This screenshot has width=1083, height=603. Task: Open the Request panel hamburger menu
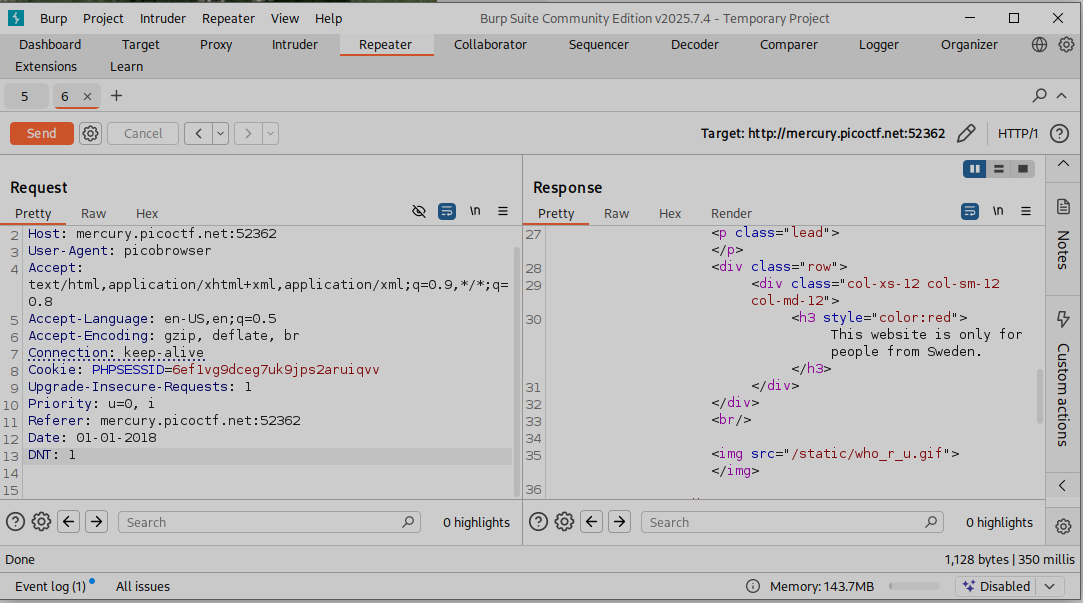coord(503,211)
